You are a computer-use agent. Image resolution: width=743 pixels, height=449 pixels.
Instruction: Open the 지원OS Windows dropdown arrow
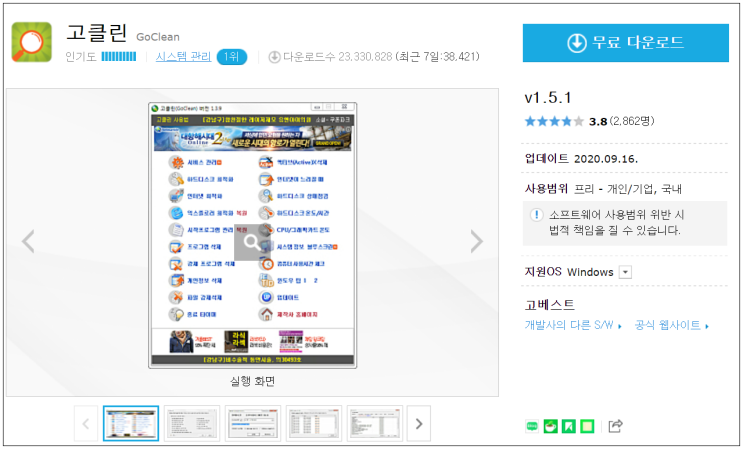625,272
